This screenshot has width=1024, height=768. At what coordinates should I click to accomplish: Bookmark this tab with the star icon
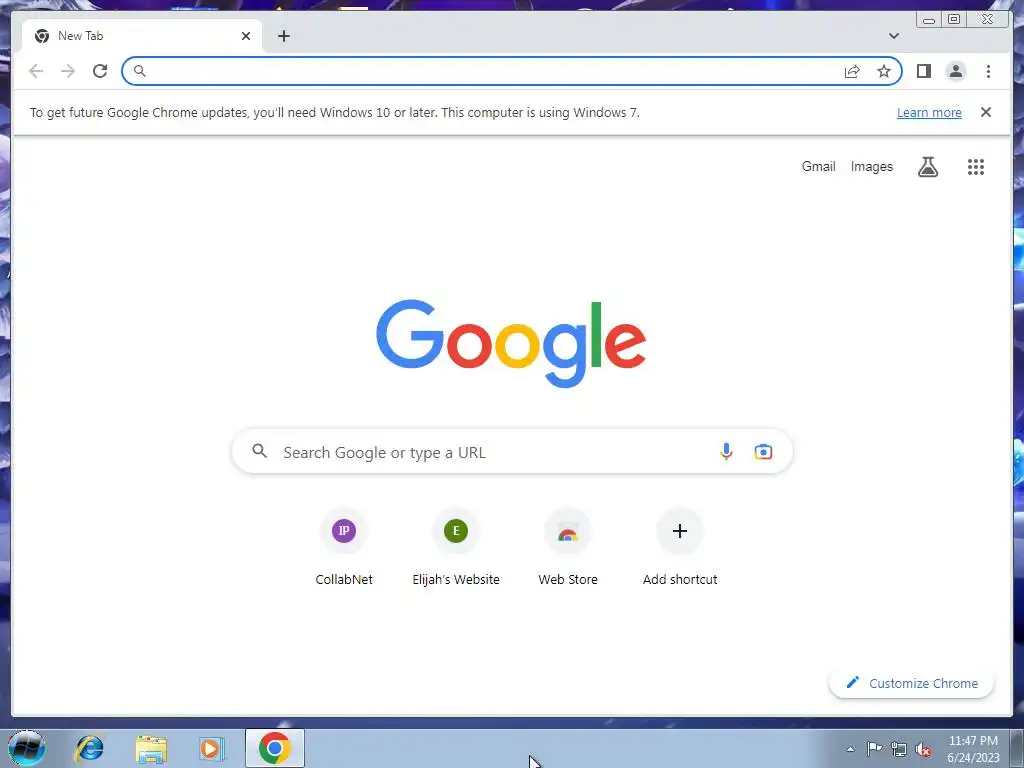(x=884, y=71)
